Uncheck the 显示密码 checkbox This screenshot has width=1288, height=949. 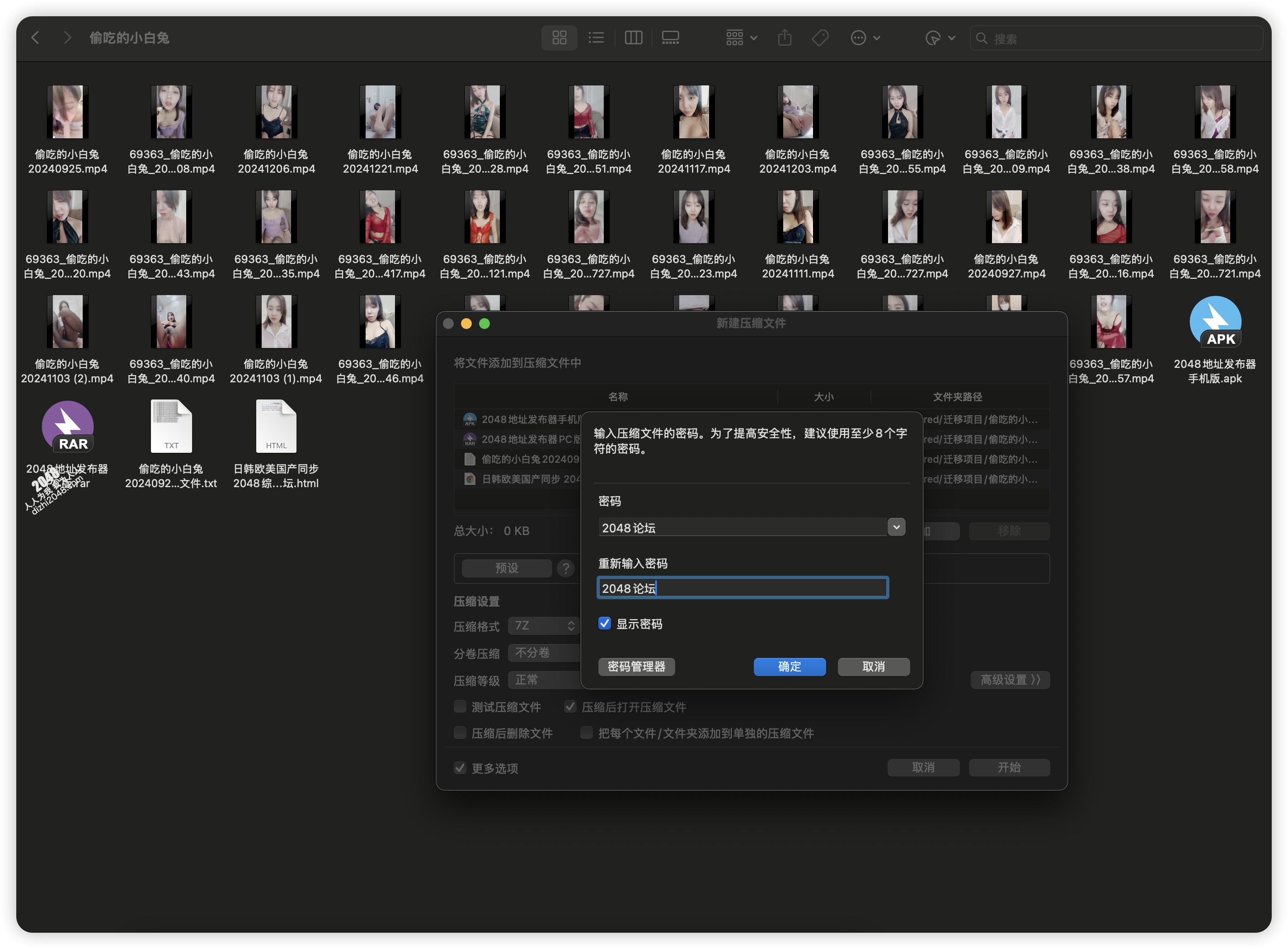(x=604, y=623)
